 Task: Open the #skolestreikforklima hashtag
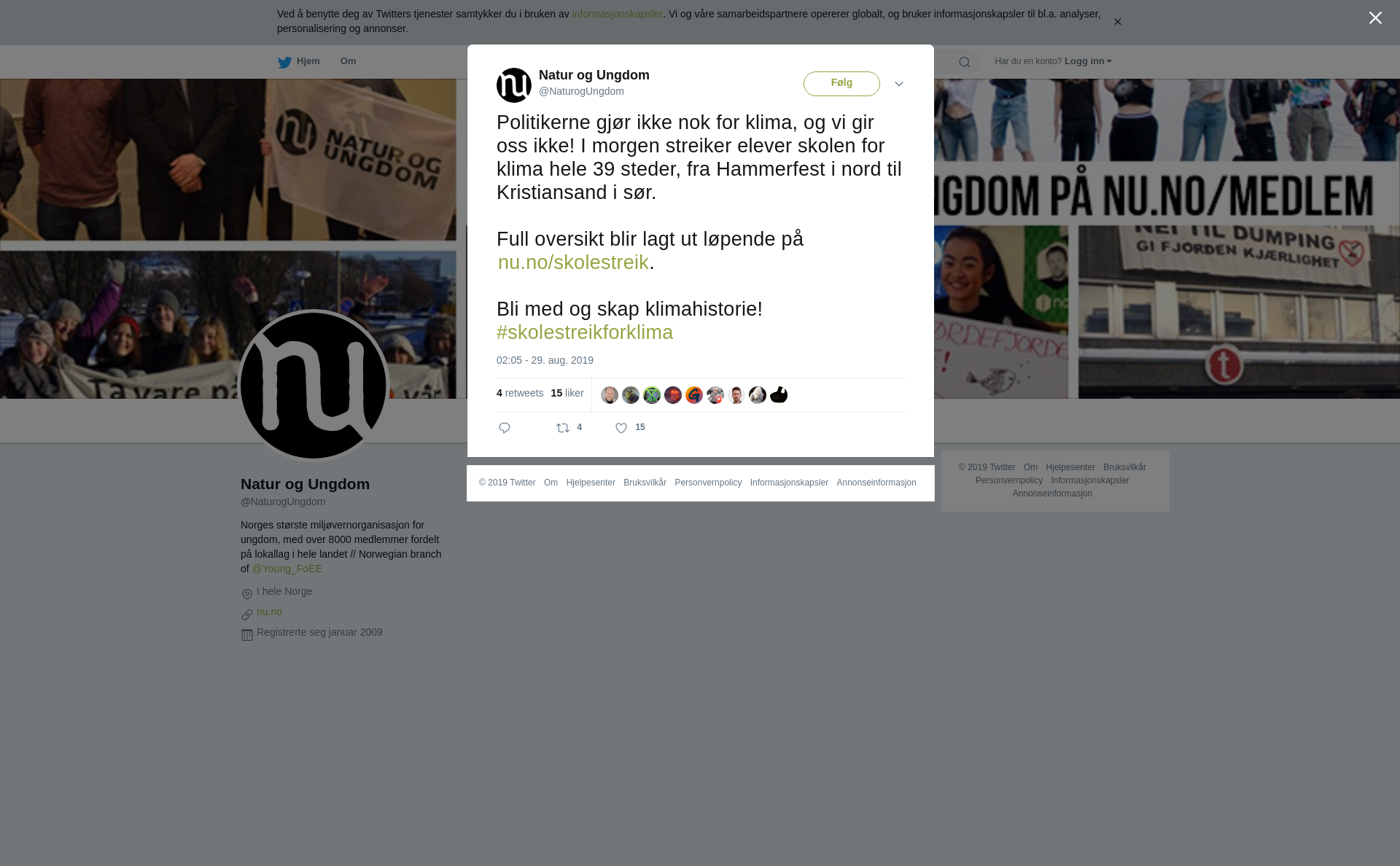585,332
